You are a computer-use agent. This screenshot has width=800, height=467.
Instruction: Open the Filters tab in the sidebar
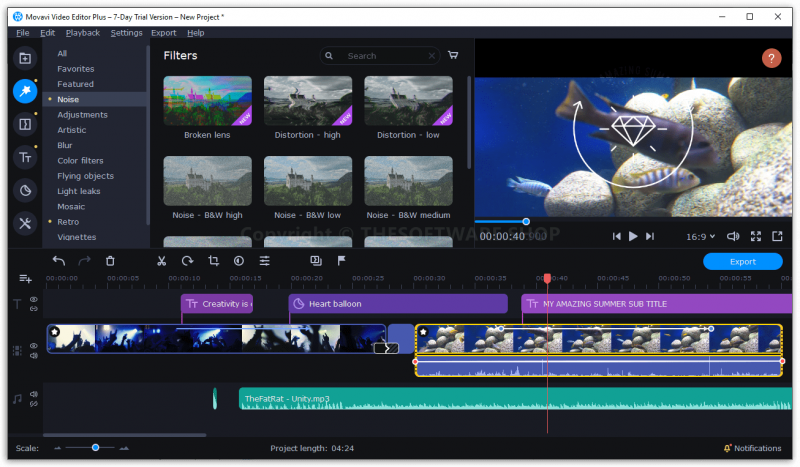pos(25,91)
